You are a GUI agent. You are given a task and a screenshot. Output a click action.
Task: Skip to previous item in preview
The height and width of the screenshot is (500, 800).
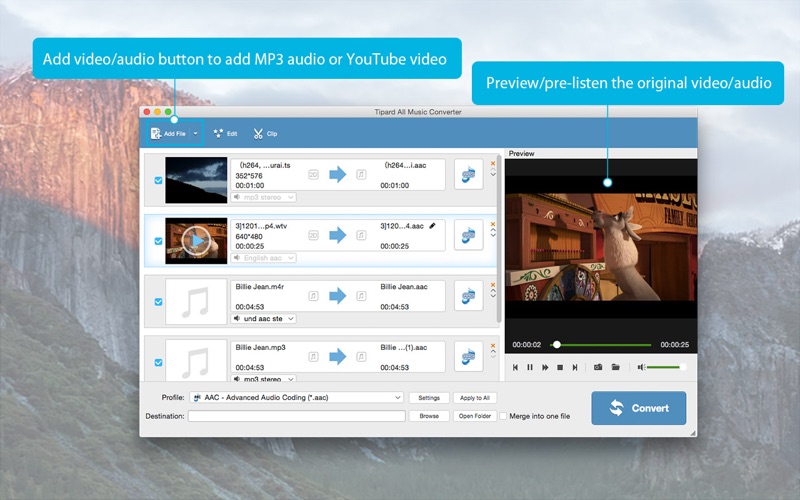[x=515, y=367]
